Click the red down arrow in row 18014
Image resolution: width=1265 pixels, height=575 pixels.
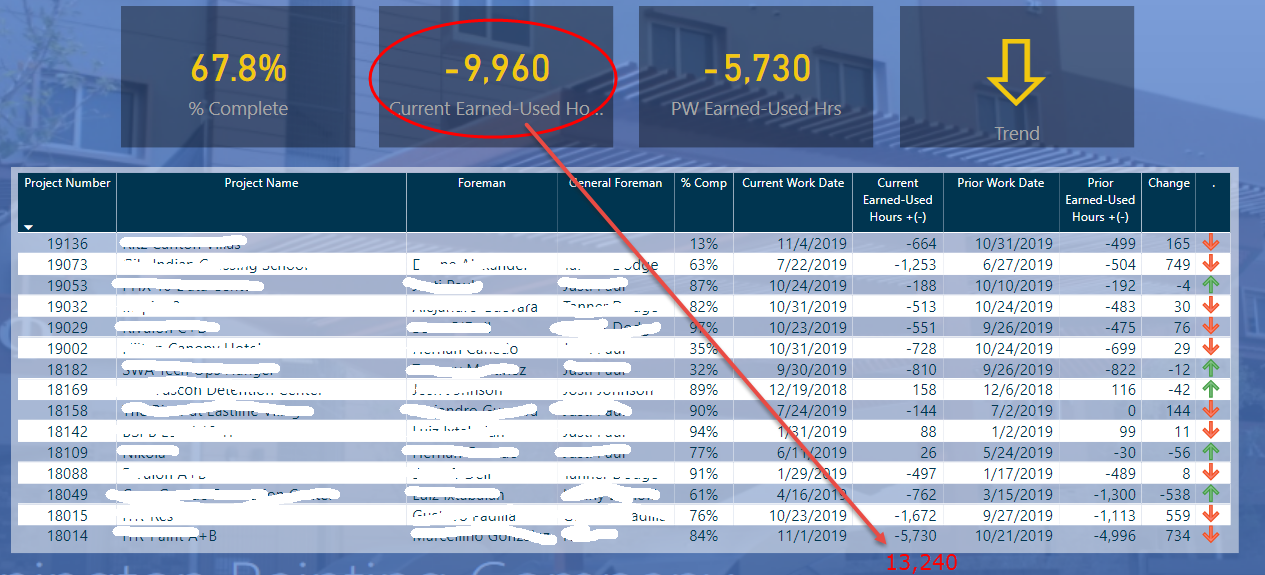(1211, 535)
